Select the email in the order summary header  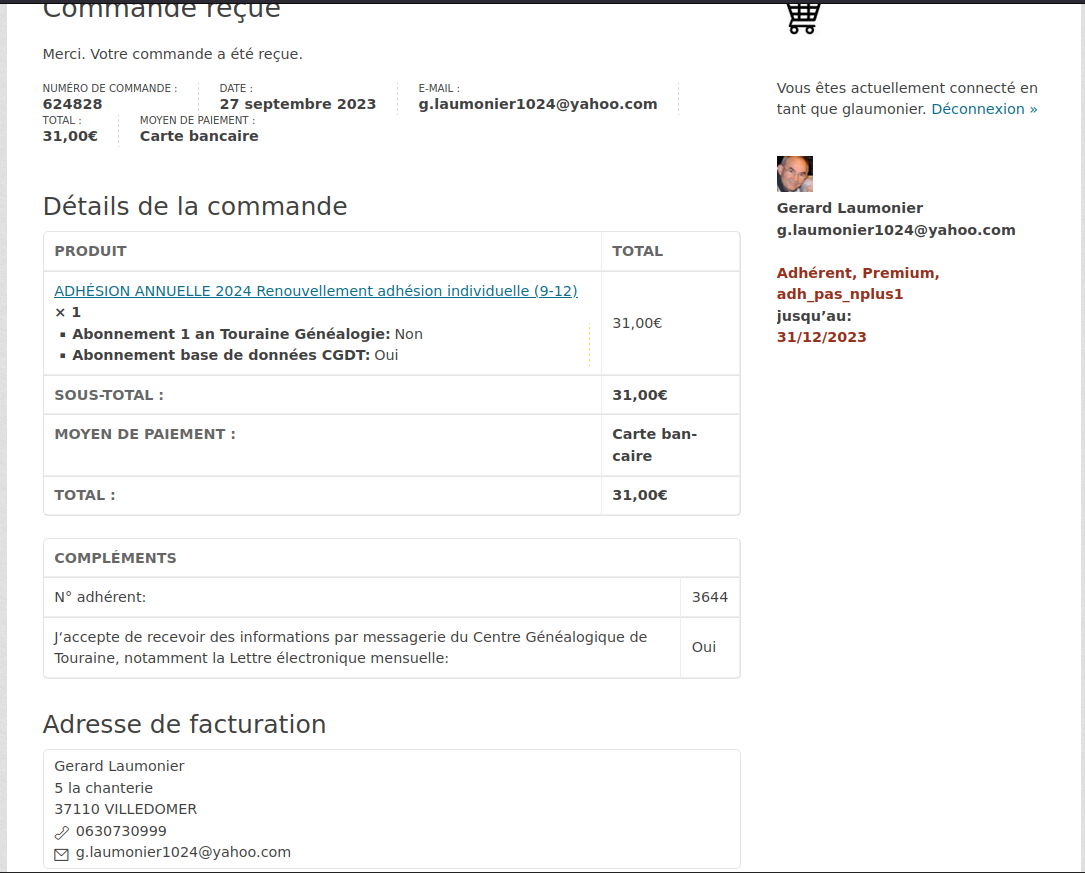click(x=537, y=104)
